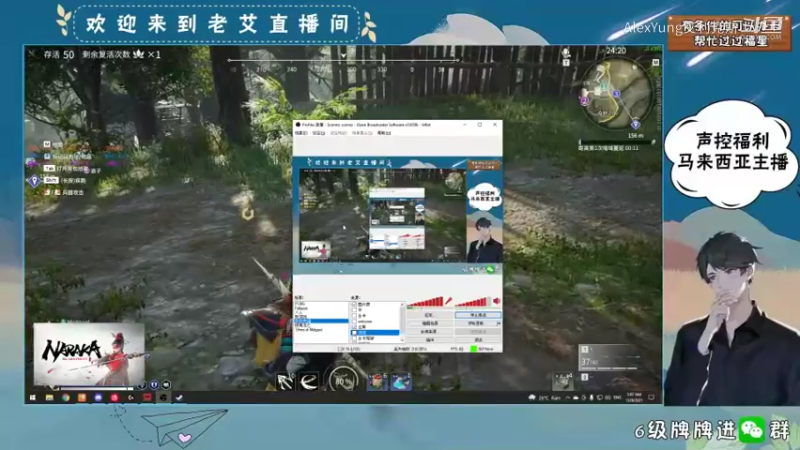Click the OBS Settings button above Edit Scene
The image size is (800, 450).
click(x=430, y=315)
